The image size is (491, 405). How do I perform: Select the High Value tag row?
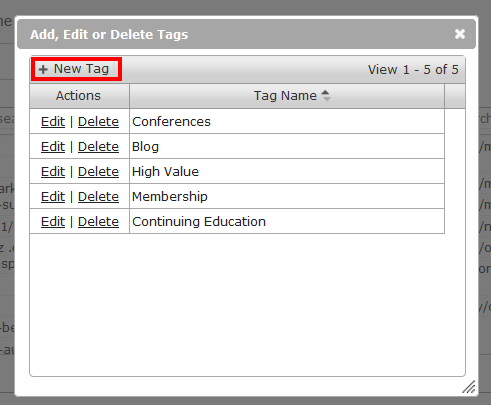pyautogui.click(x=237, y=171)
